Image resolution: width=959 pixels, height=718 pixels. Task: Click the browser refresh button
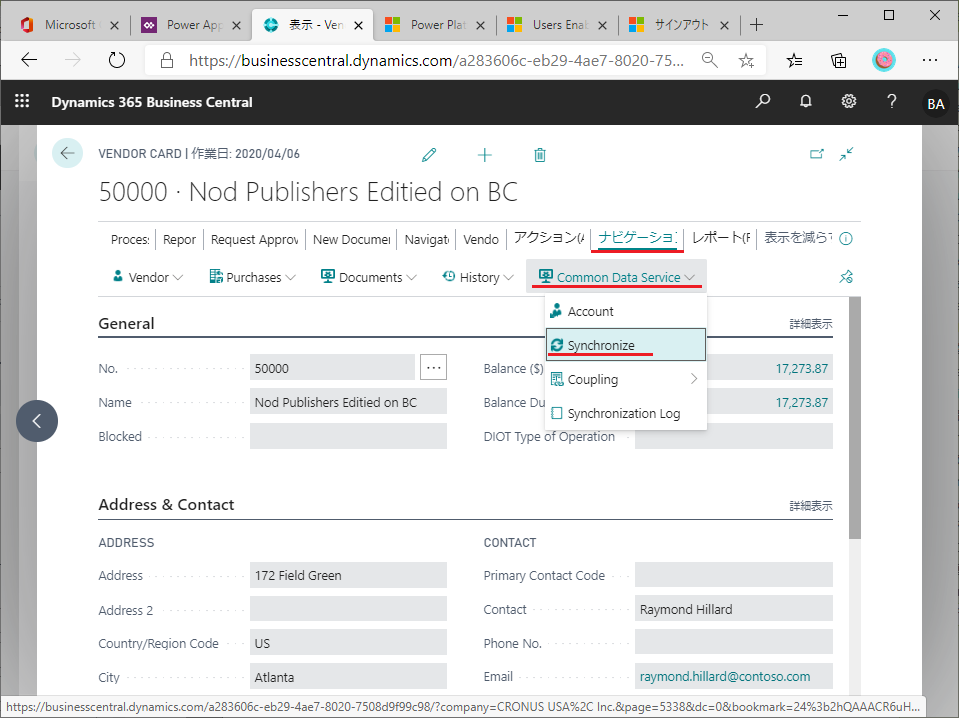(116, 60)
